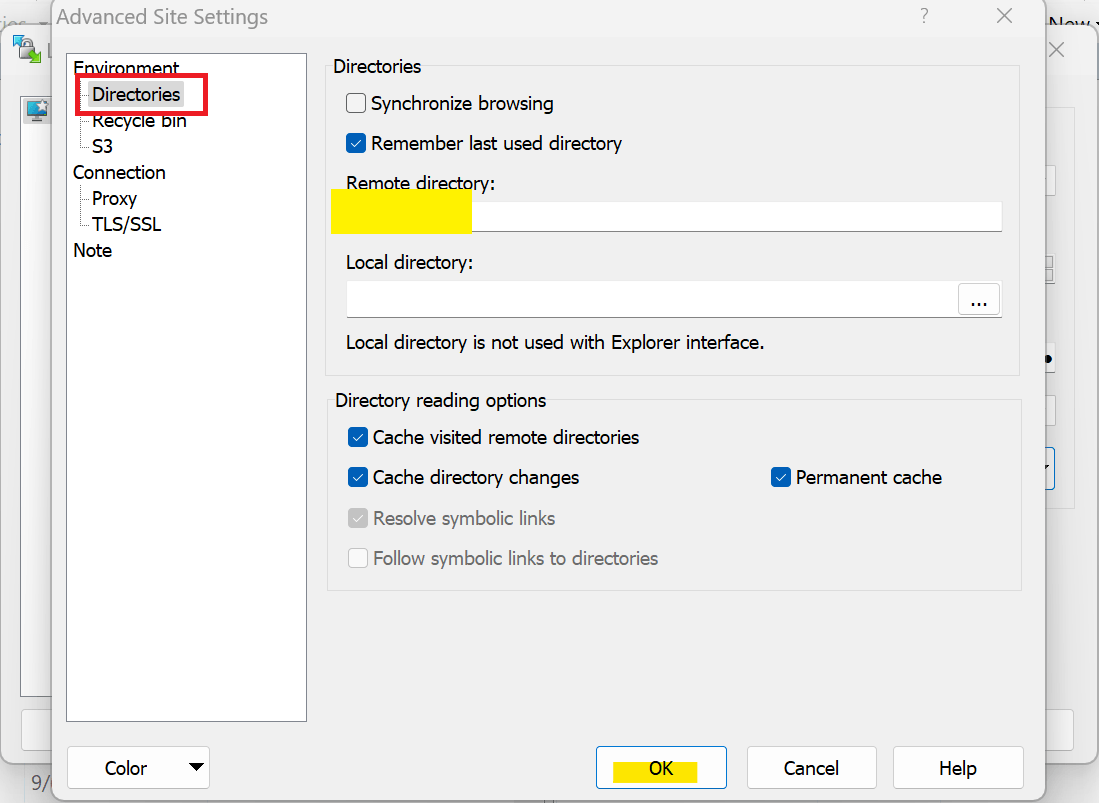This screenshot has width=1099, height=803.
Task: Open the Environment settings page
Action: [x=126, y=69]
